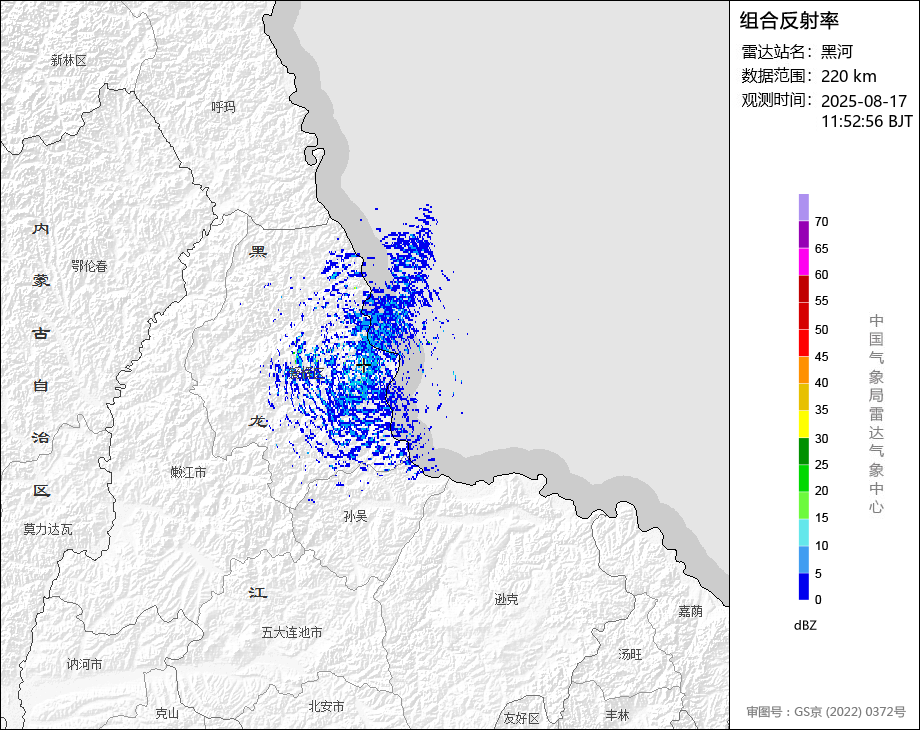Screen dimensions: 920x730
Task: Click the 30-35 dBZ yellow legend swatch
Action: coord(804,424)
